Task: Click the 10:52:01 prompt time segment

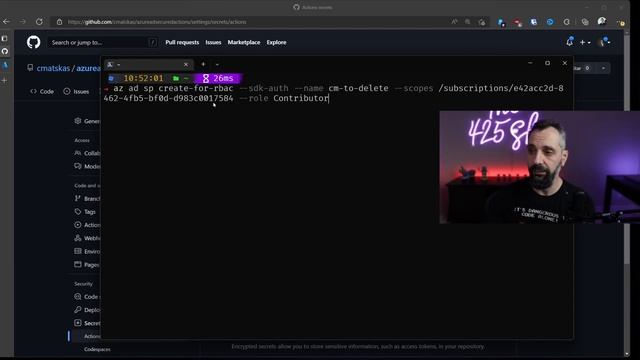Action: coord(143,78)
